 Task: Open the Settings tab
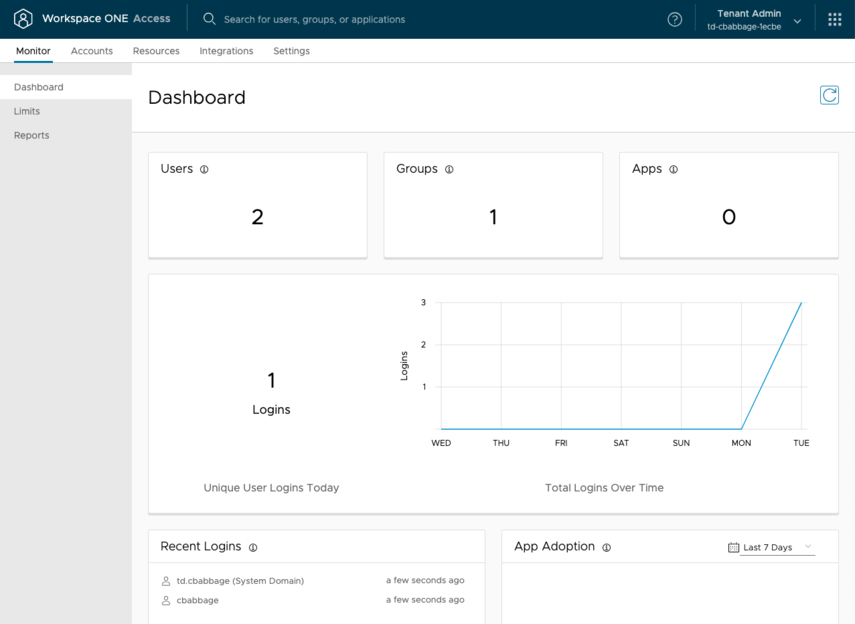click(291, 51)
